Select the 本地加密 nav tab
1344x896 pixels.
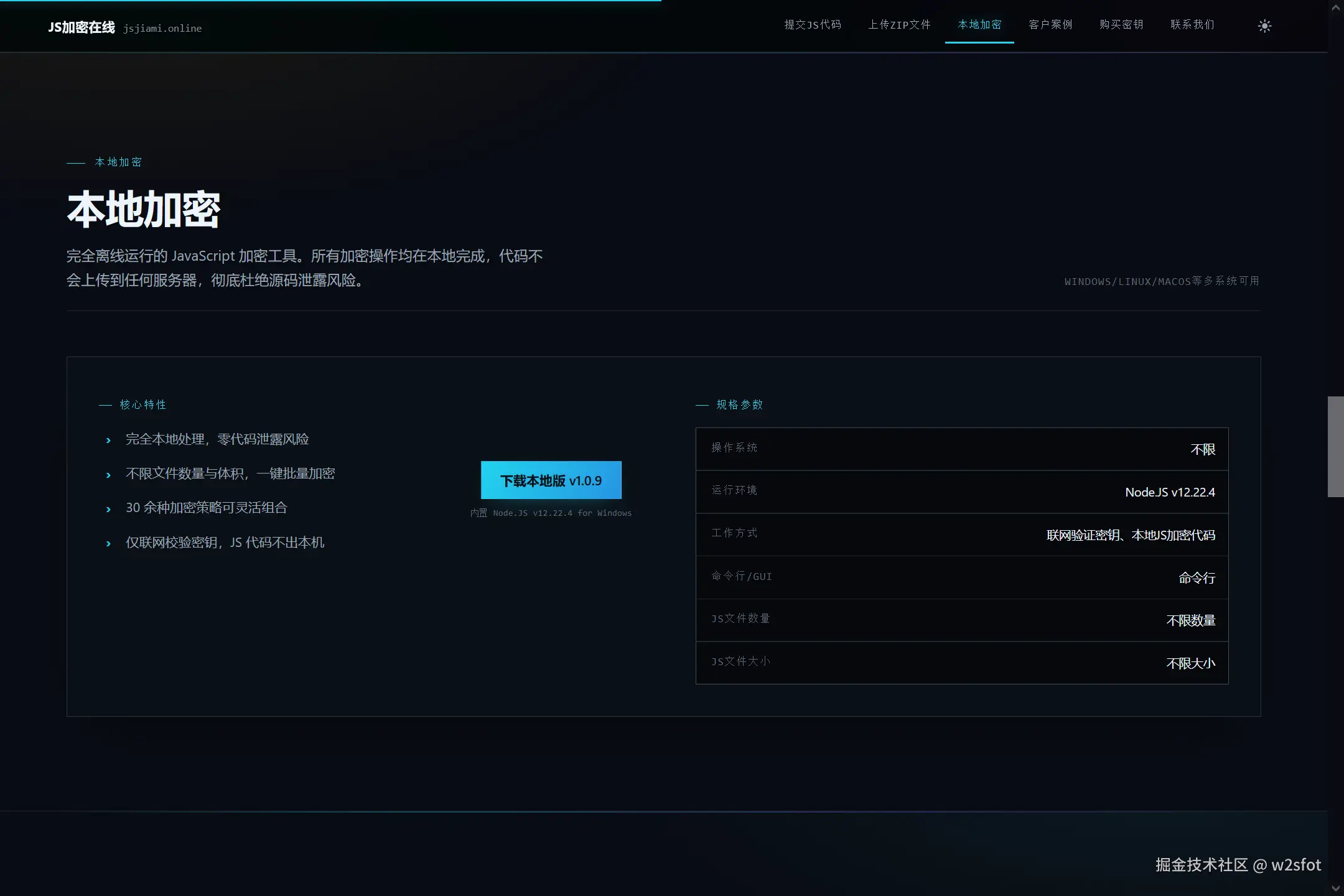[979, 25]
